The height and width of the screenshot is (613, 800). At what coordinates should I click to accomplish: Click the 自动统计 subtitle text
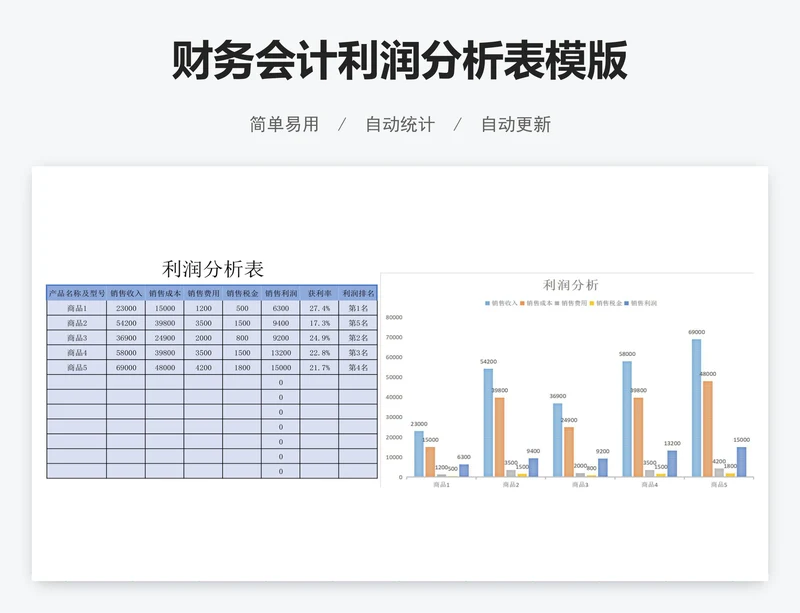pyautogui.click(x=400, y=124)
